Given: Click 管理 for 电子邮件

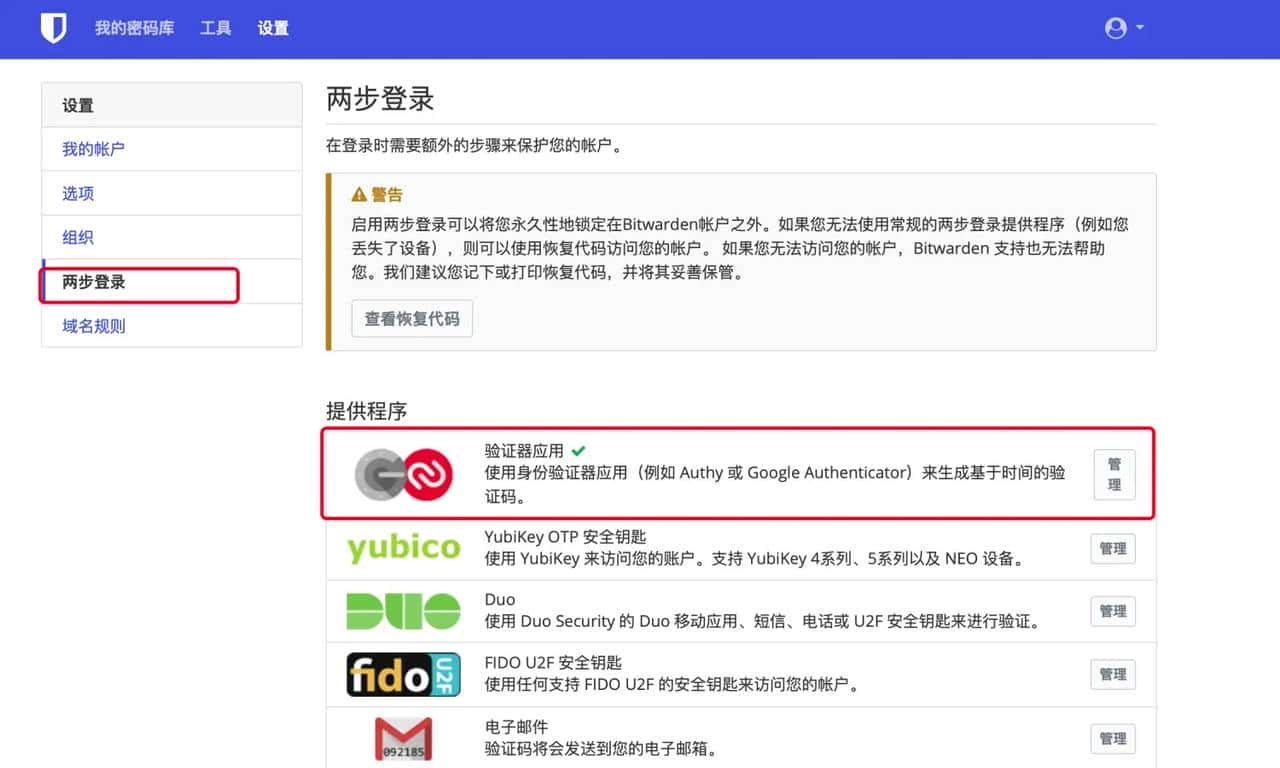Looking at the screenshot, I should click(x=1112, y=738).
